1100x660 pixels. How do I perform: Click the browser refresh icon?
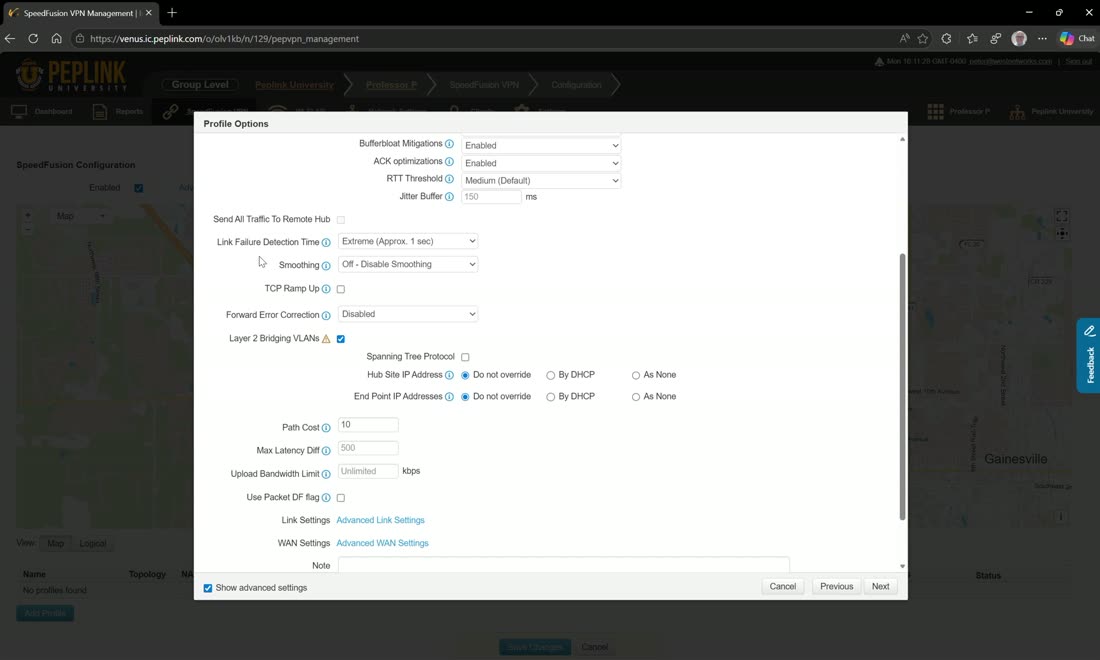[x=33, y=39]
